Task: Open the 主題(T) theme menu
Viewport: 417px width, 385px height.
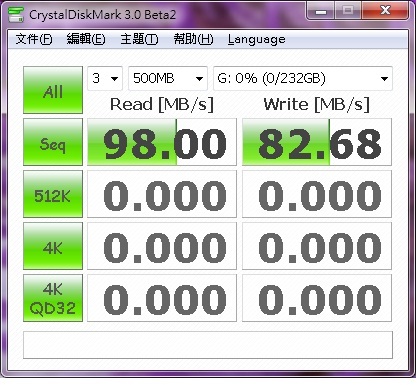Action: (x=139, y=39)
